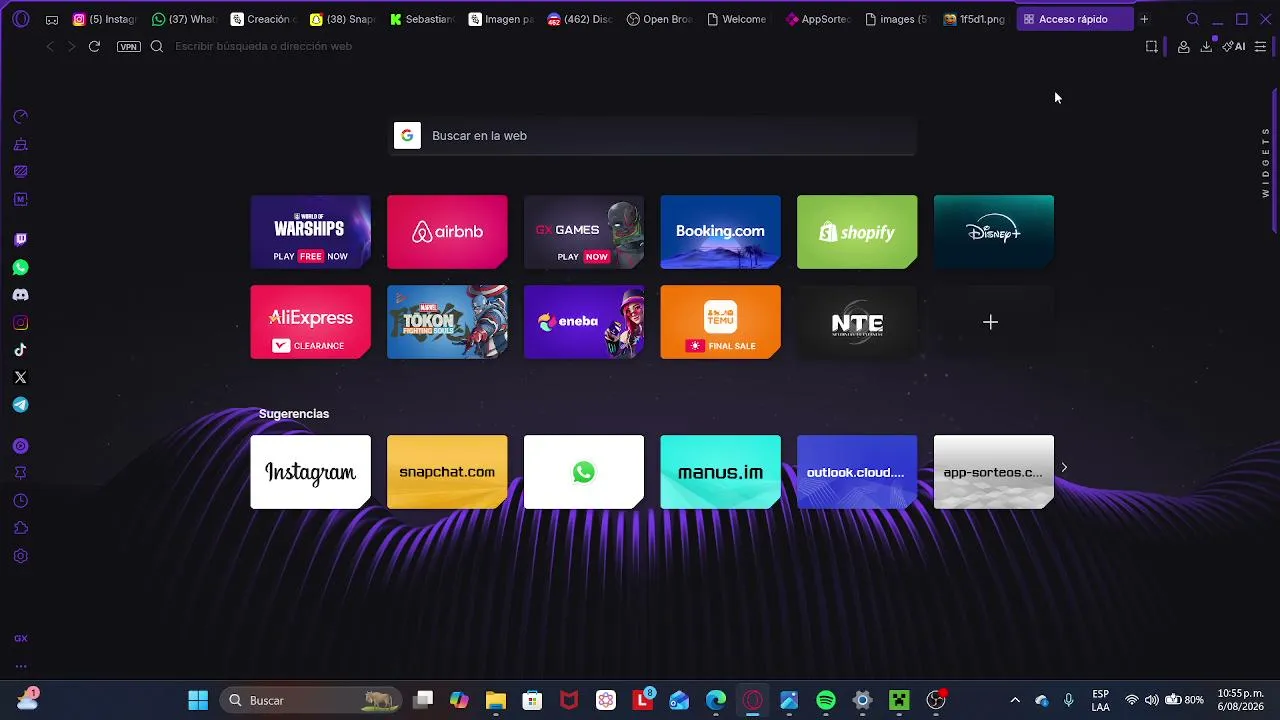This screenshot has height=720, width=1280.
Task: Launch Spotify from the taskbar
Action: click(826, 700)
